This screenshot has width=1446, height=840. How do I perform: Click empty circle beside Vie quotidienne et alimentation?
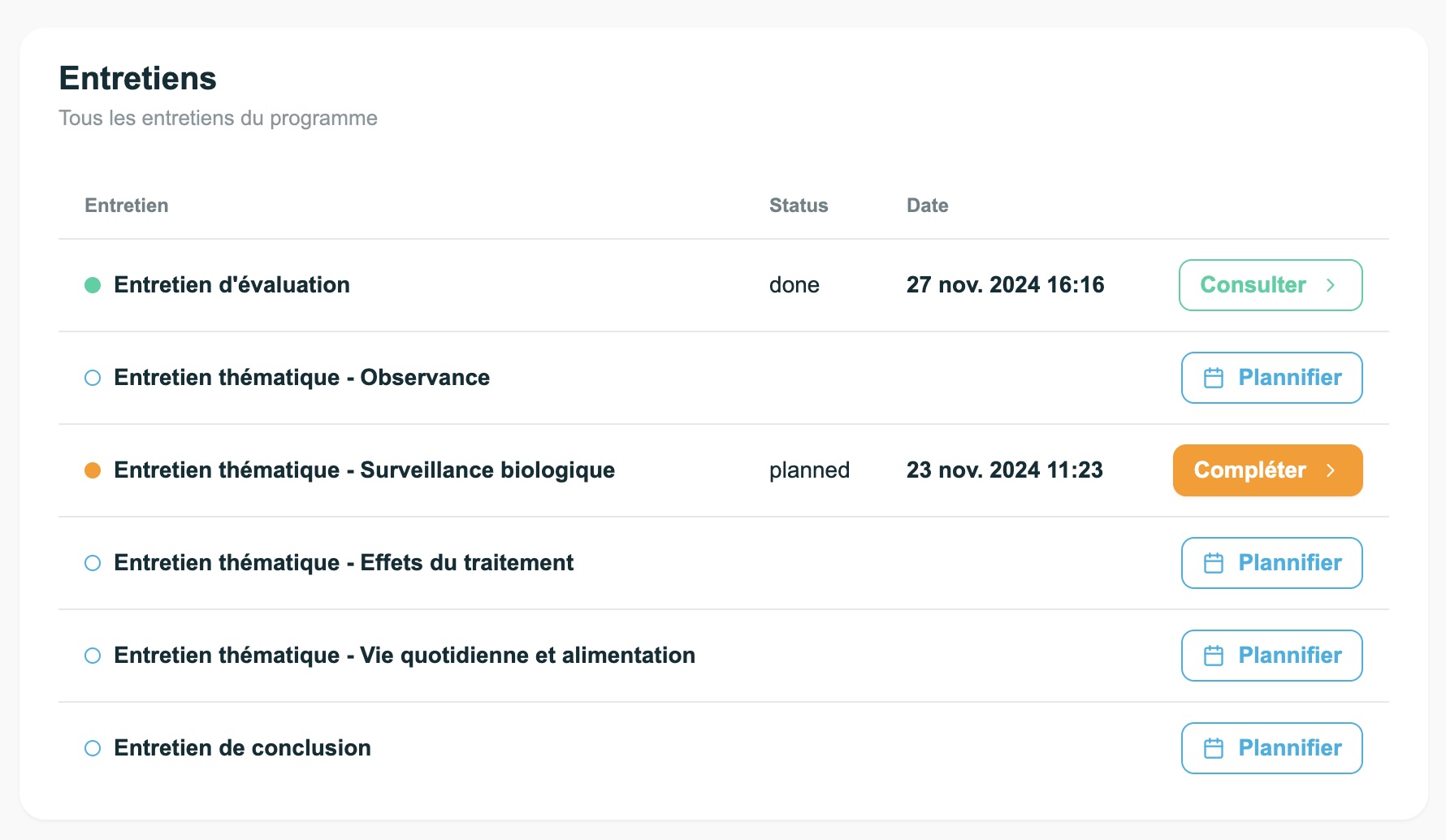pyautogui.click(x=93, y=656)
